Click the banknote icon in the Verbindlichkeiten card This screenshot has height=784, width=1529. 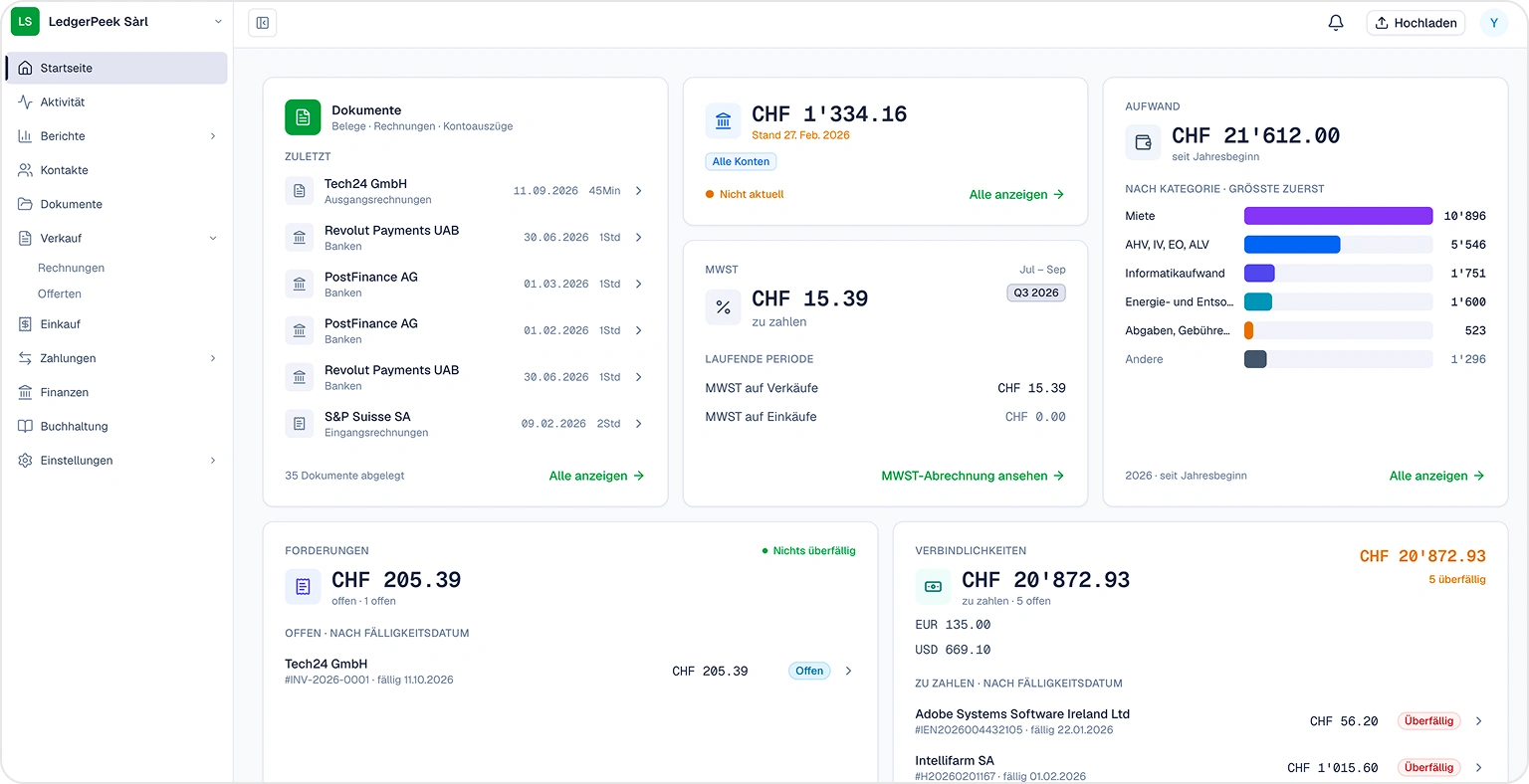[x=933, y=587]
